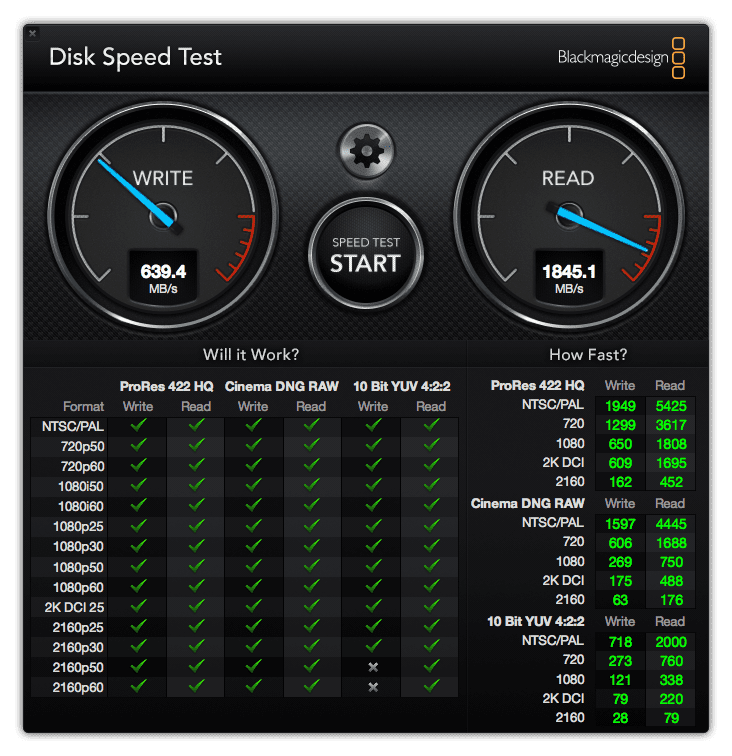Click 1080p50 ProRes 422 HQ read checkmark
732x756 pixels.
pyautogui.click(x=196, y=566)
